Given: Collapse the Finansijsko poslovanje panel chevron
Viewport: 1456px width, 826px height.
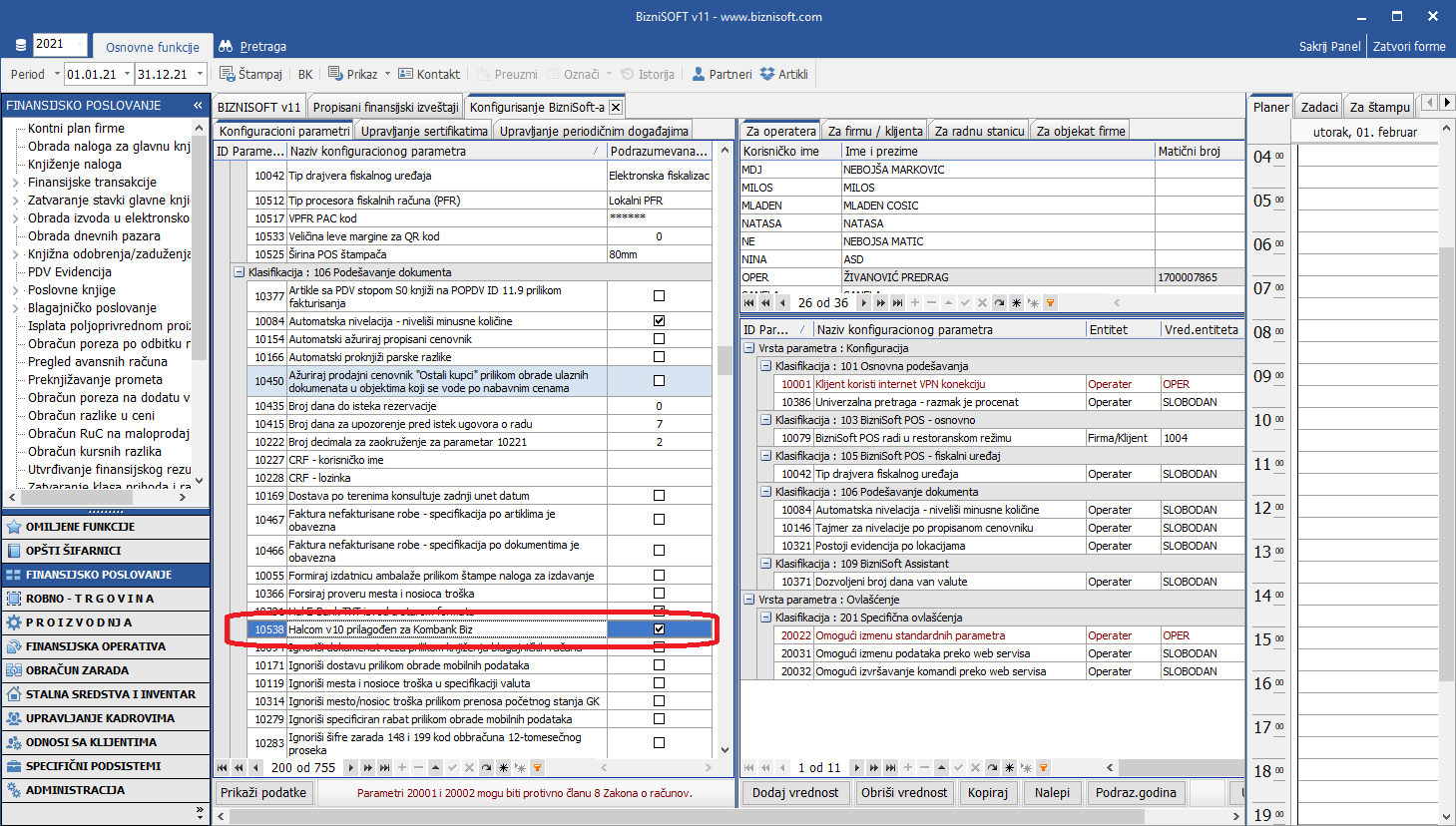Looking at the screenshot, I should 198,105.
